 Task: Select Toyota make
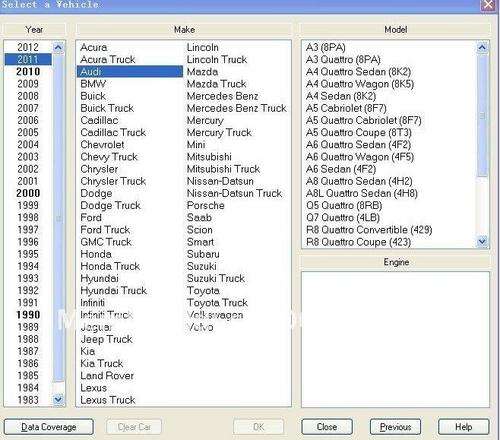[x=203, y=290]
